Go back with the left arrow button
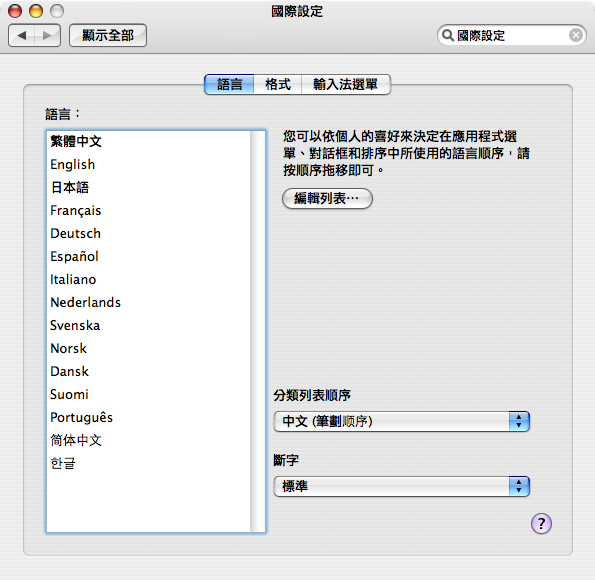595x580 pixels. 22,35
